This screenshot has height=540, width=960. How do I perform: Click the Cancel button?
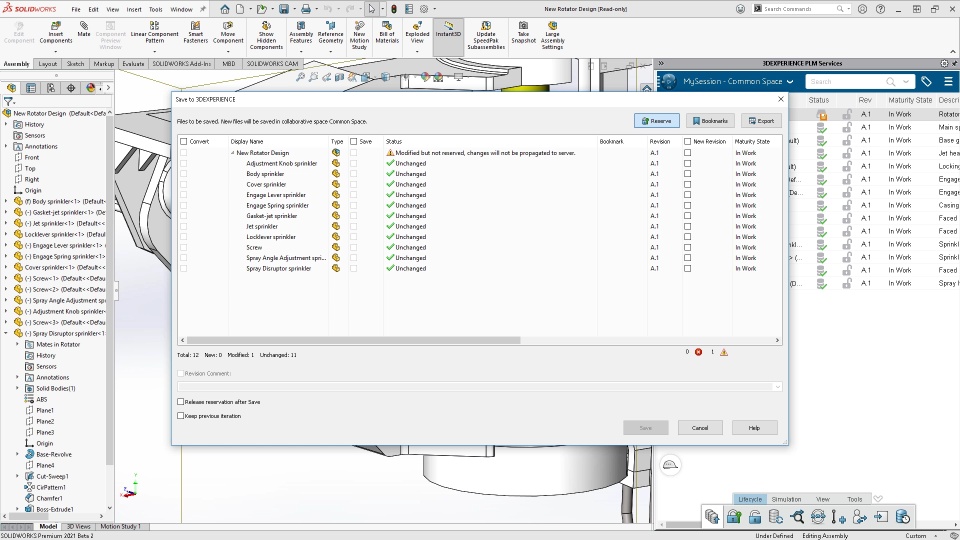pyautogui.click(x=700, y=428)
